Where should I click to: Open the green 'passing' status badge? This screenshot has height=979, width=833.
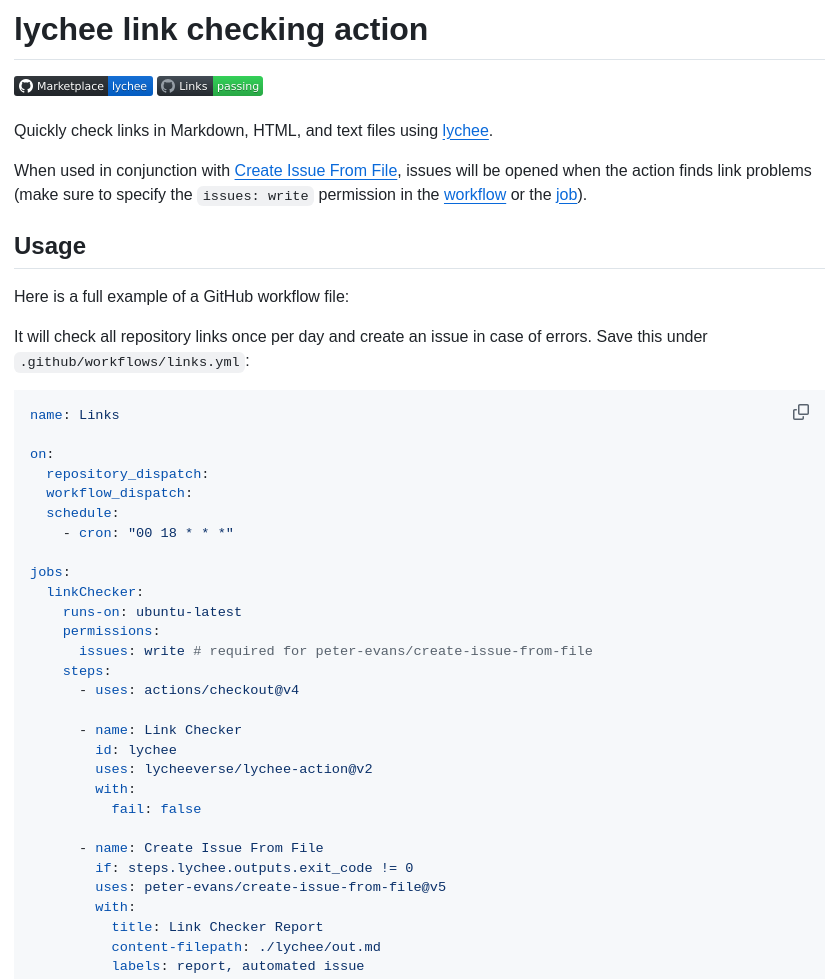(238, 86)
